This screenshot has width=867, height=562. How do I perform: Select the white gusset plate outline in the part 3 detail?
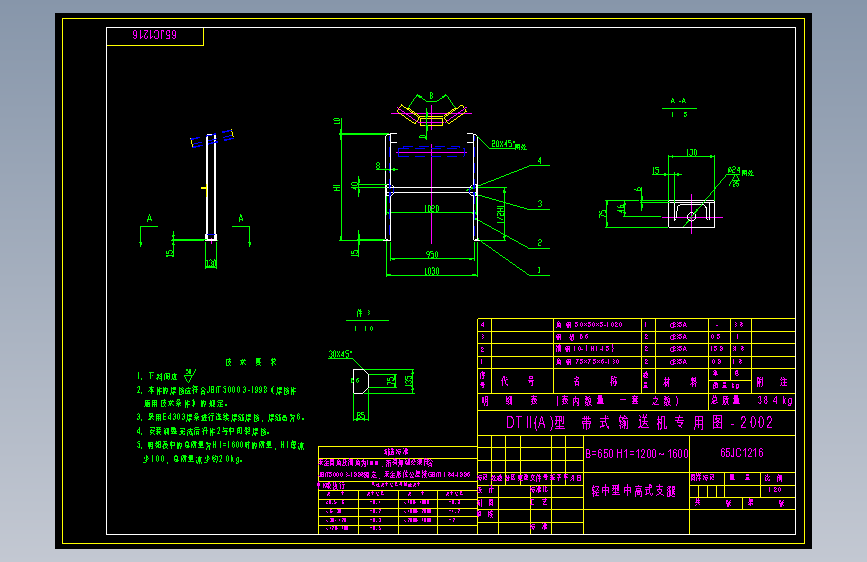point(361,381)
